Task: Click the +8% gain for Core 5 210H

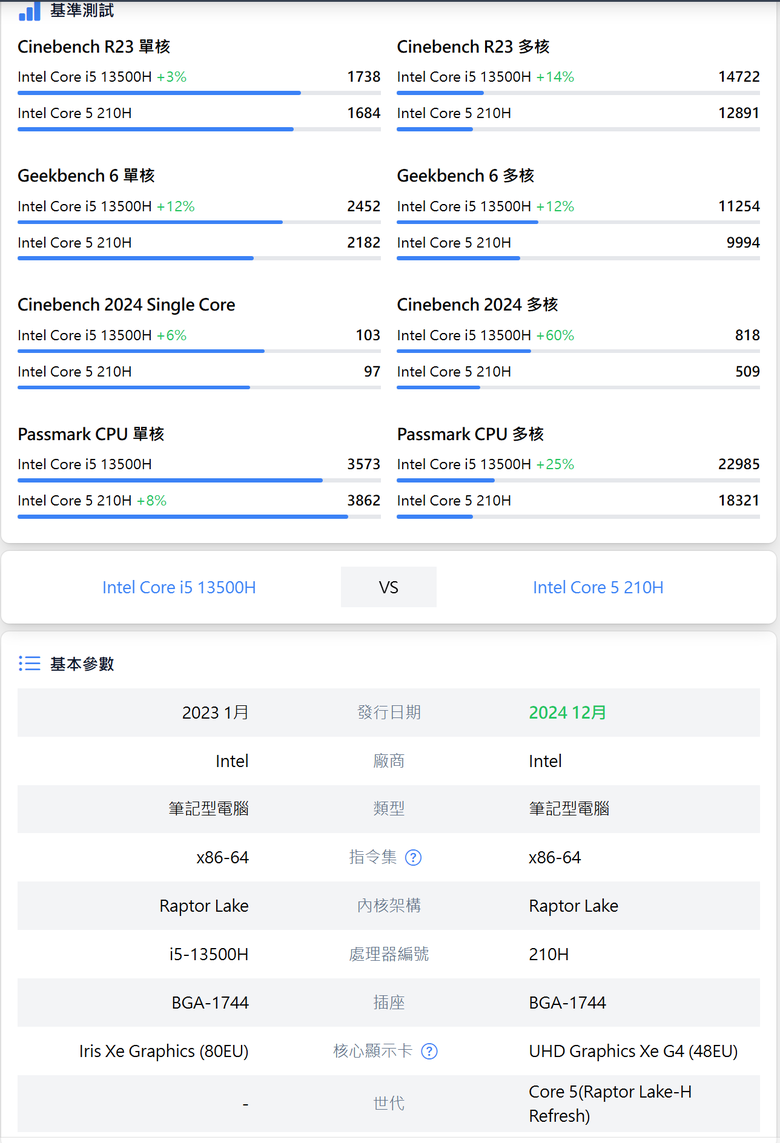Action: tap(152, 501)
